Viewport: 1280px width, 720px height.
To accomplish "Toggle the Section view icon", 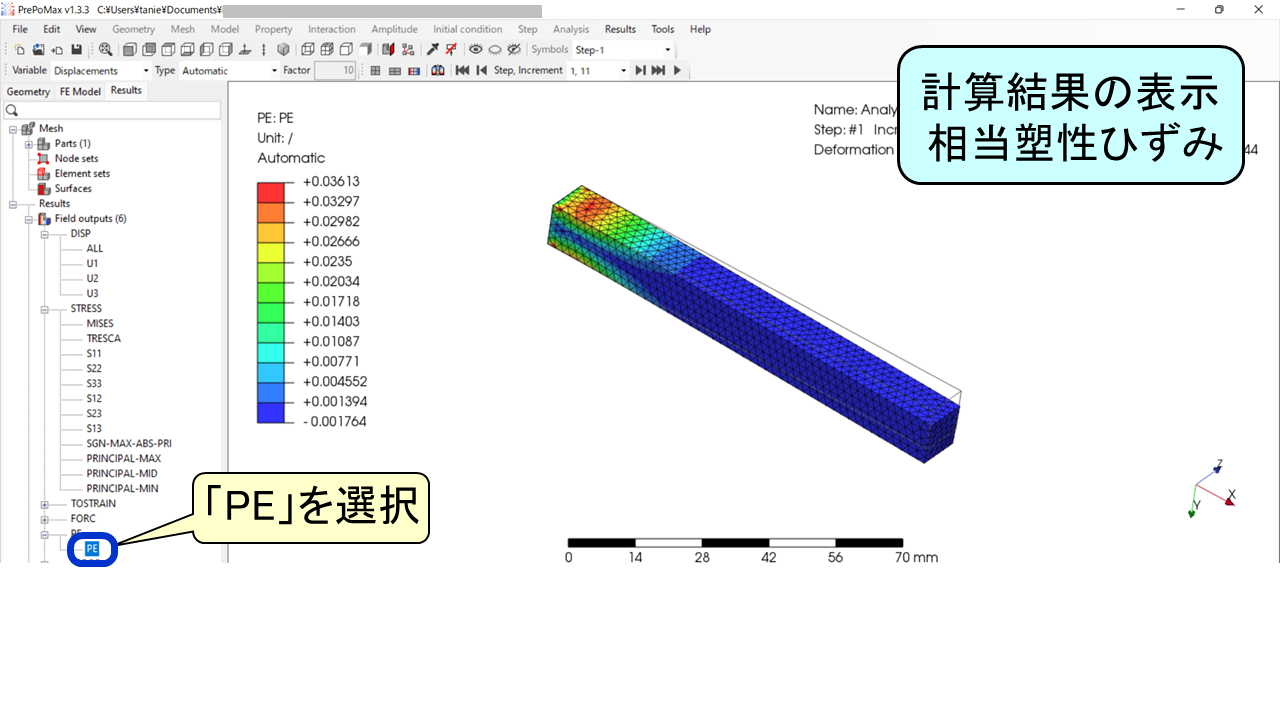I will pos(388,50).
